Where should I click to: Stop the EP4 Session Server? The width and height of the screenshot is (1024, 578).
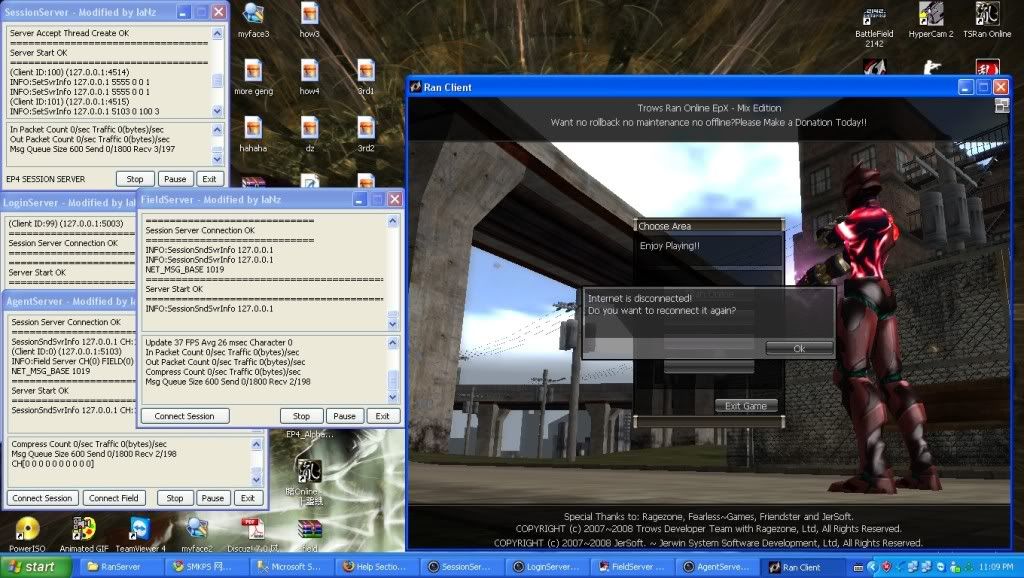click(135, 178)
